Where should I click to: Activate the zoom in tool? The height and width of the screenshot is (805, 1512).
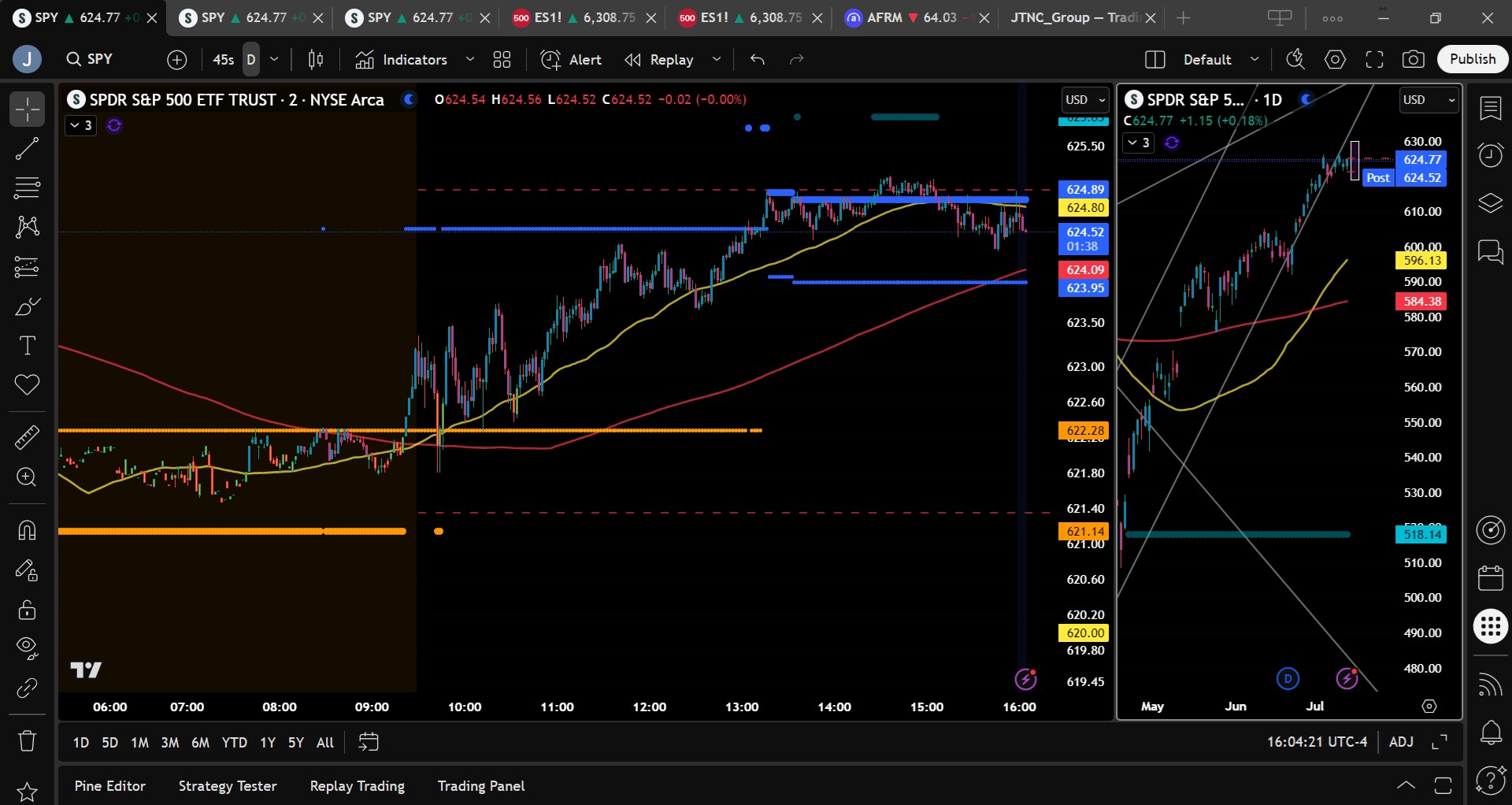tap(27, 477)
